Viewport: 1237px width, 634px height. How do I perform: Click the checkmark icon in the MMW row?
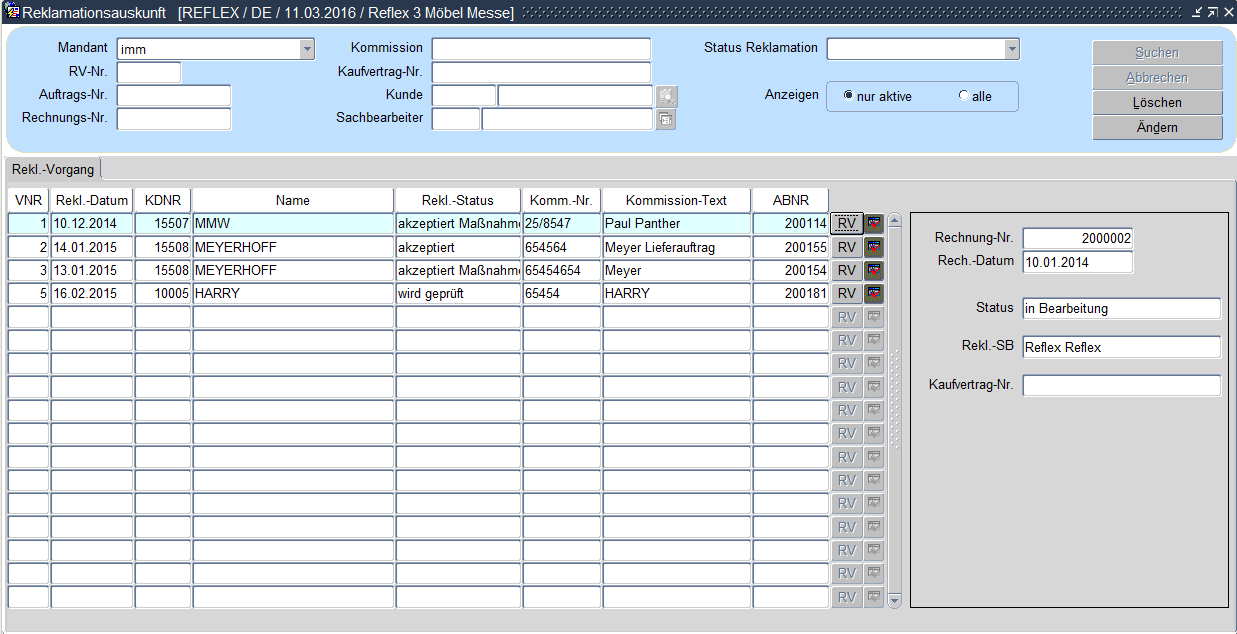[874, 223]
